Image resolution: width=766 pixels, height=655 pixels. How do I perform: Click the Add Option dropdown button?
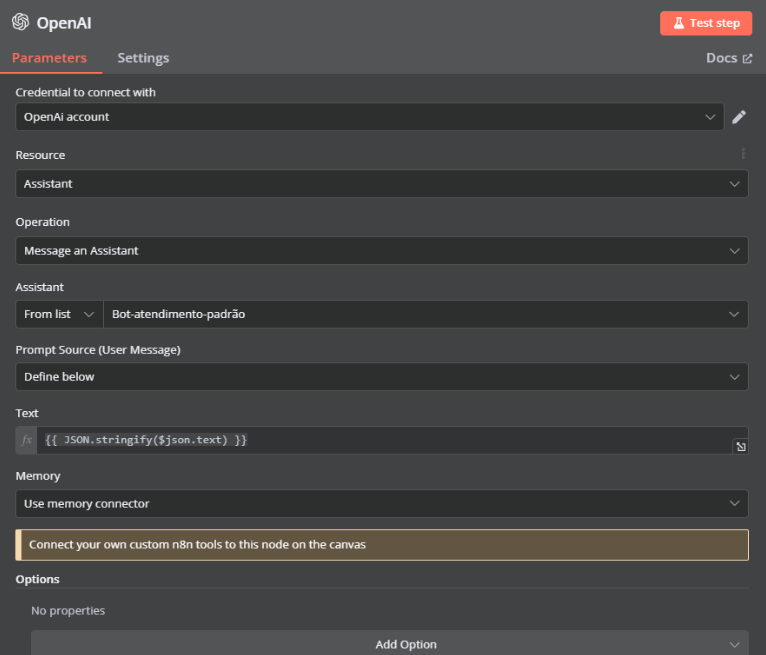(x=390, y=644)
